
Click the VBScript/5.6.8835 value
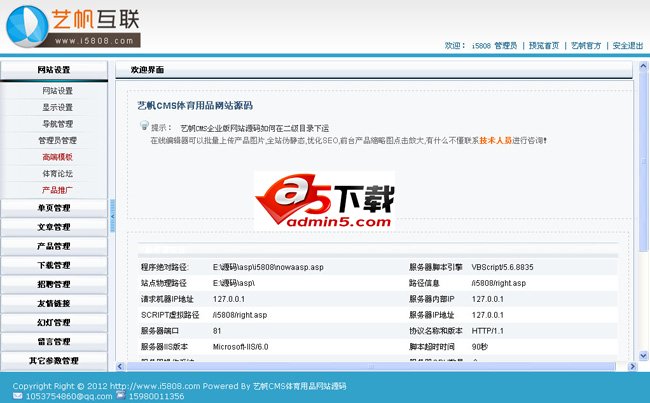pyautogui.click(x=502, y=267)
